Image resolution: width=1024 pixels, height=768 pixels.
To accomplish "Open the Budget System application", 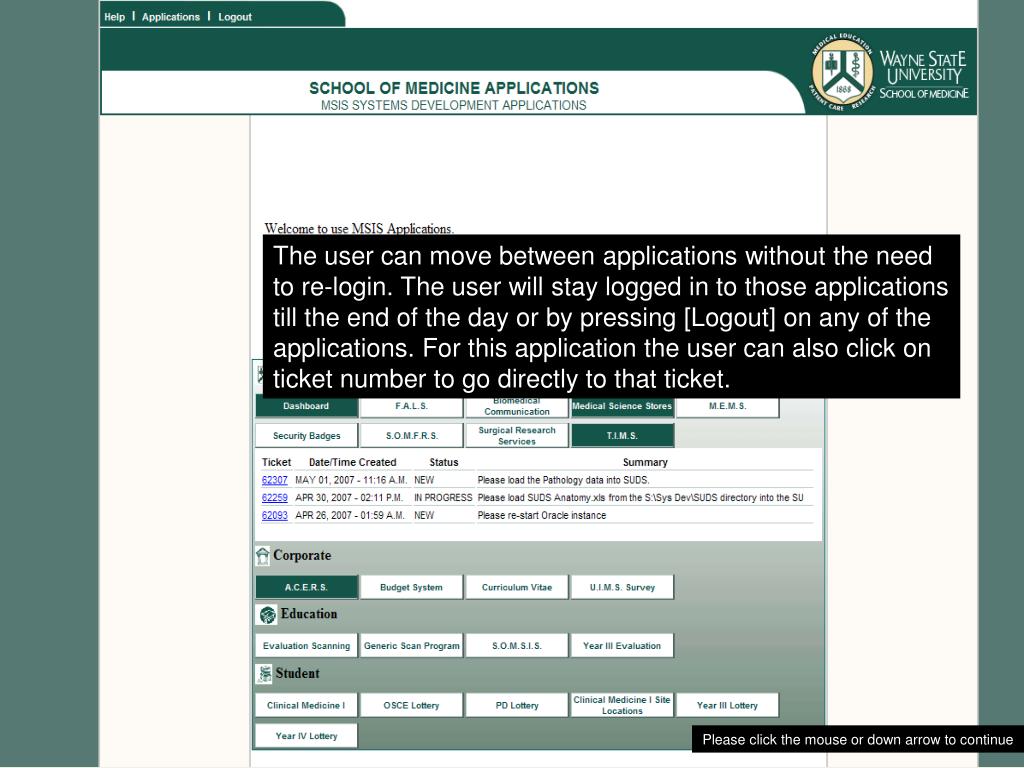I will point(411,587).
